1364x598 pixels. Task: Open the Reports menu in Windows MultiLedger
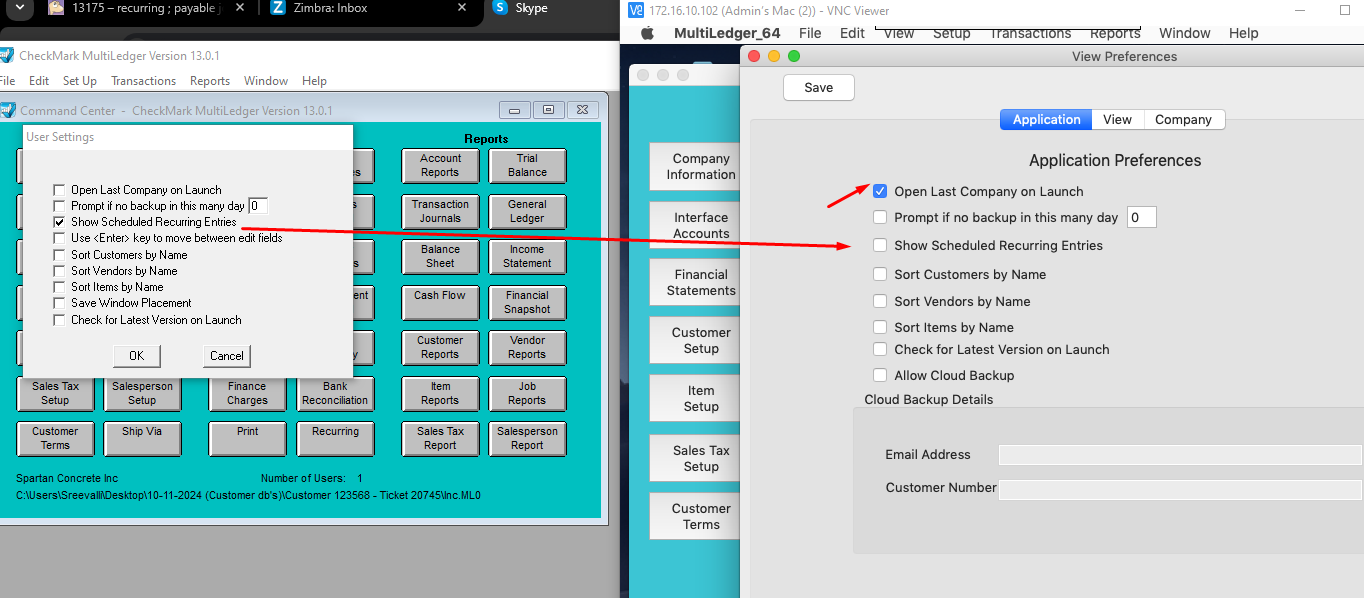[210, 81]
